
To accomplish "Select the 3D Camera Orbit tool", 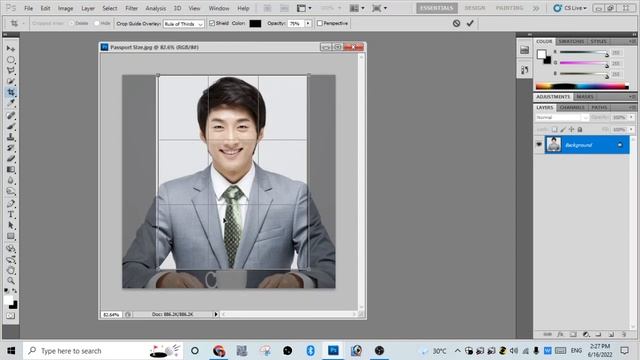I will point(11,259).
